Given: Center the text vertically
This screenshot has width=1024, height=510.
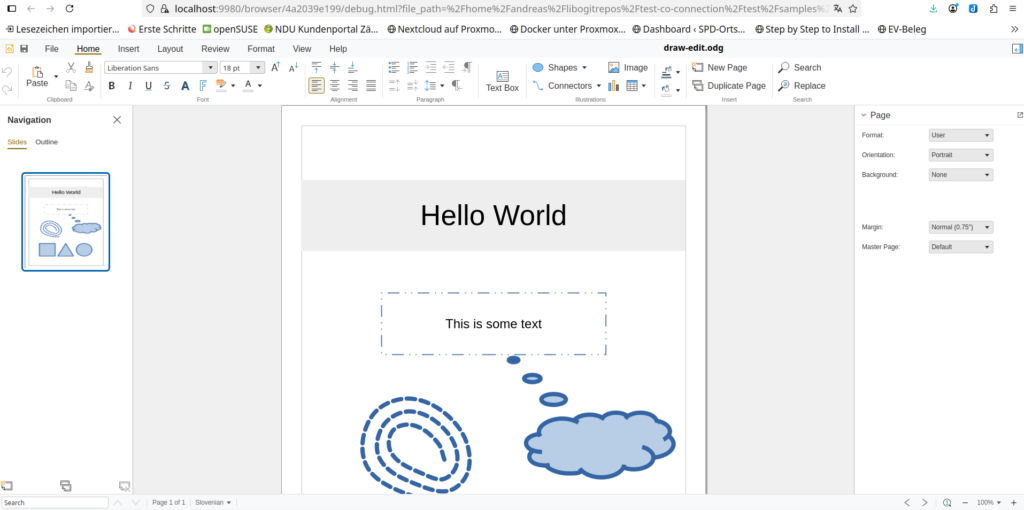Looking at the screenshot, I should click(x=334, y=67).
